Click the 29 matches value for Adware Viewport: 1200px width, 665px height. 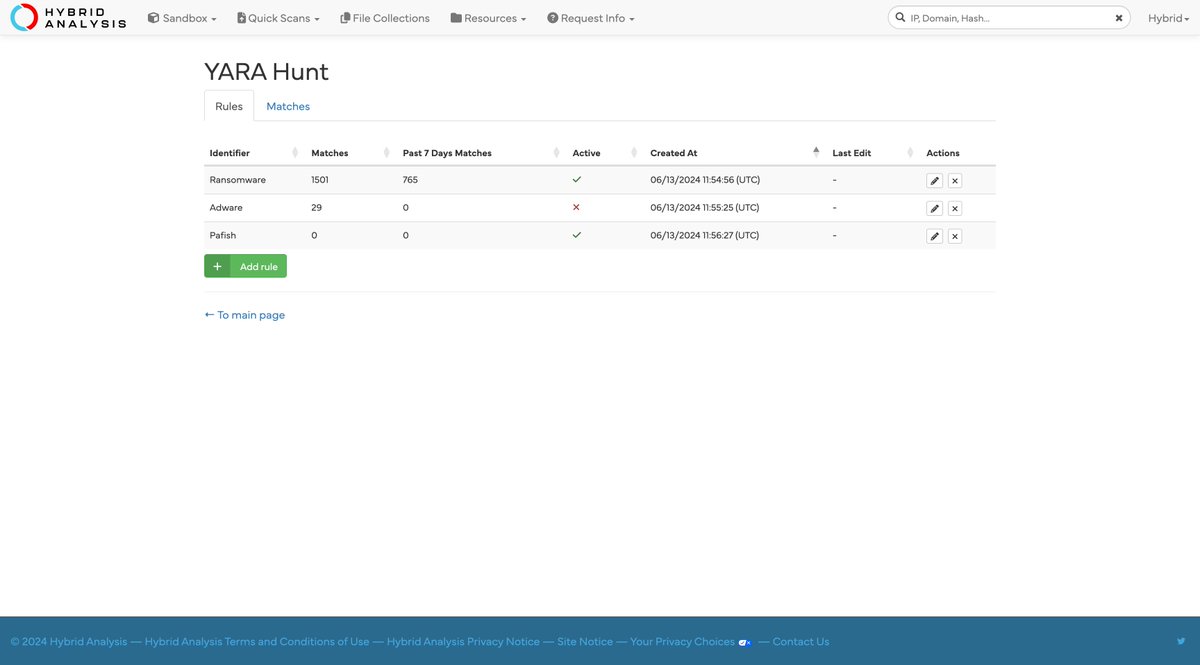tap(317, 208)
